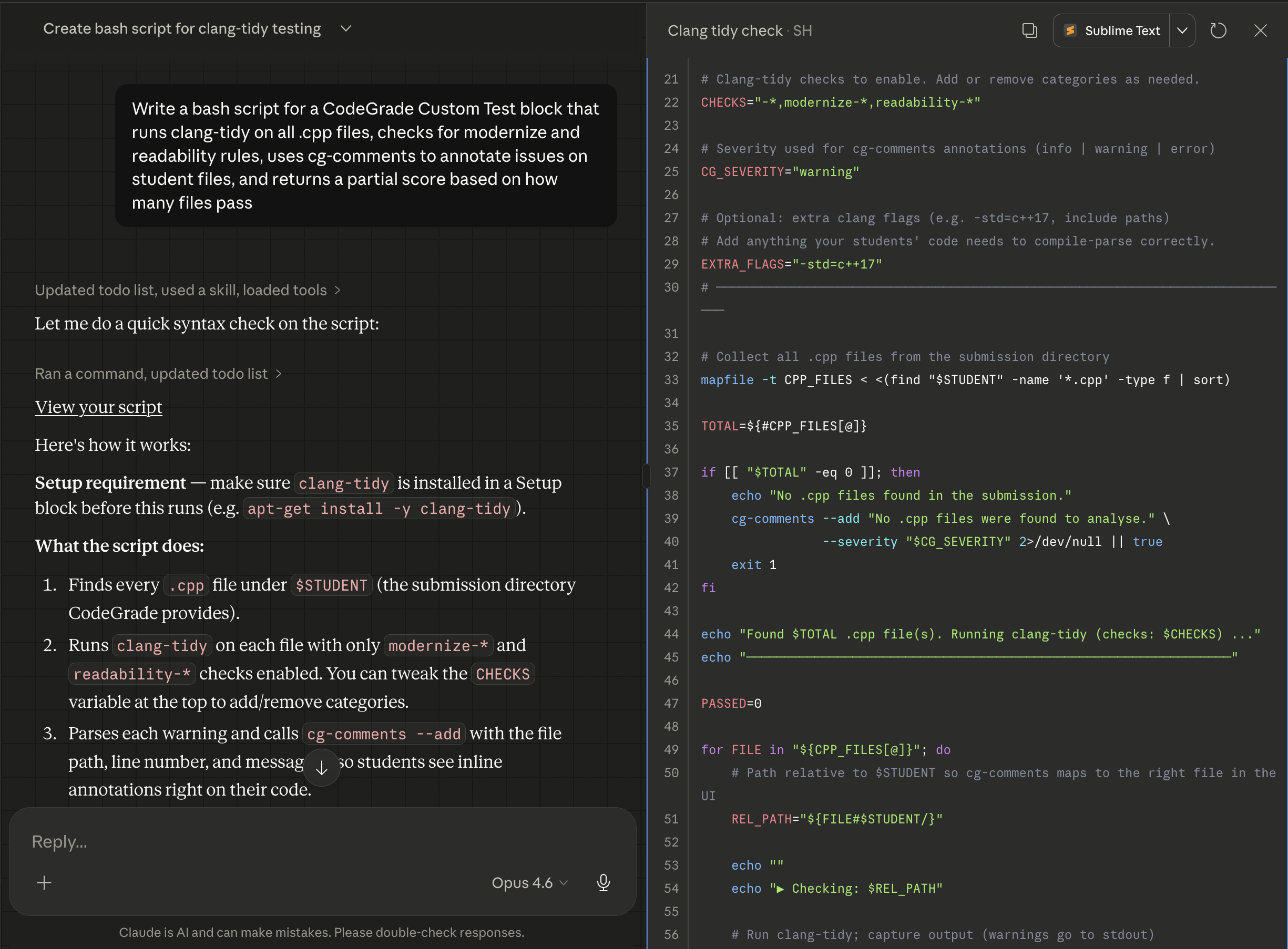Click the Clang tidy check artifact title
Screen dimensions: 1288x949
pos(725,30)
